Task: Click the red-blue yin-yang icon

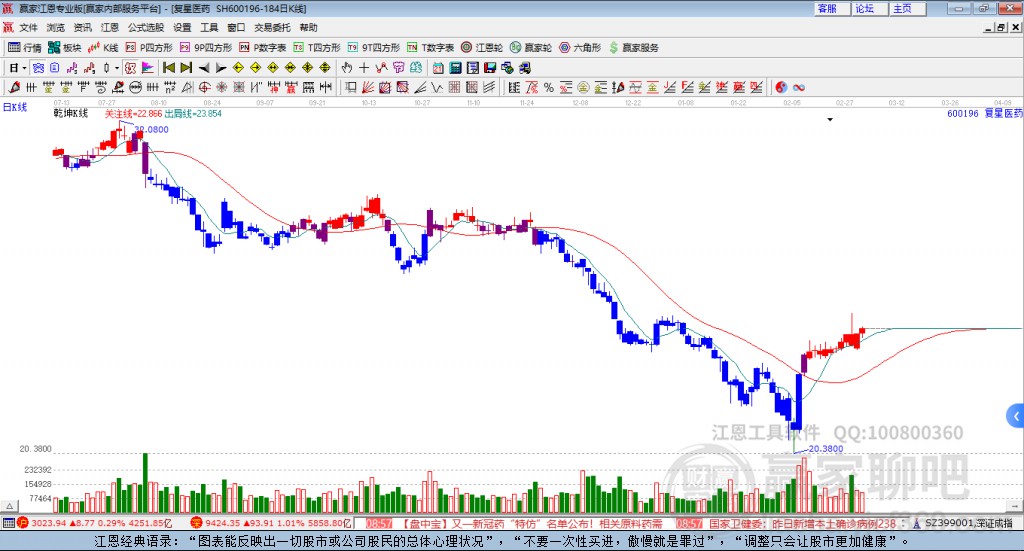Action: [781, 87]
